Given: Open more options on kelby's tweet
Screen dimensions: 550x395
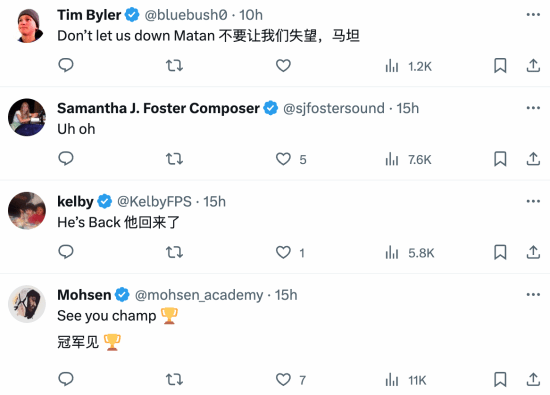Looking at the screenshot, I should click(533, 201).
